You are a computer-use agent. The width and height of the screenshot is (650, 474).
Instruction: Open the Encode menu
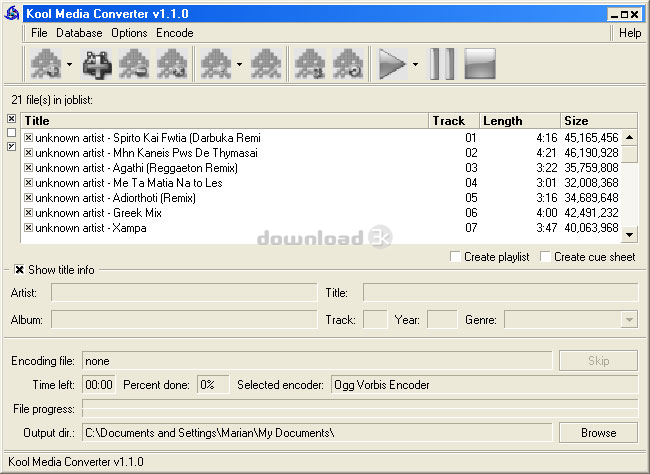click(175, 33)
